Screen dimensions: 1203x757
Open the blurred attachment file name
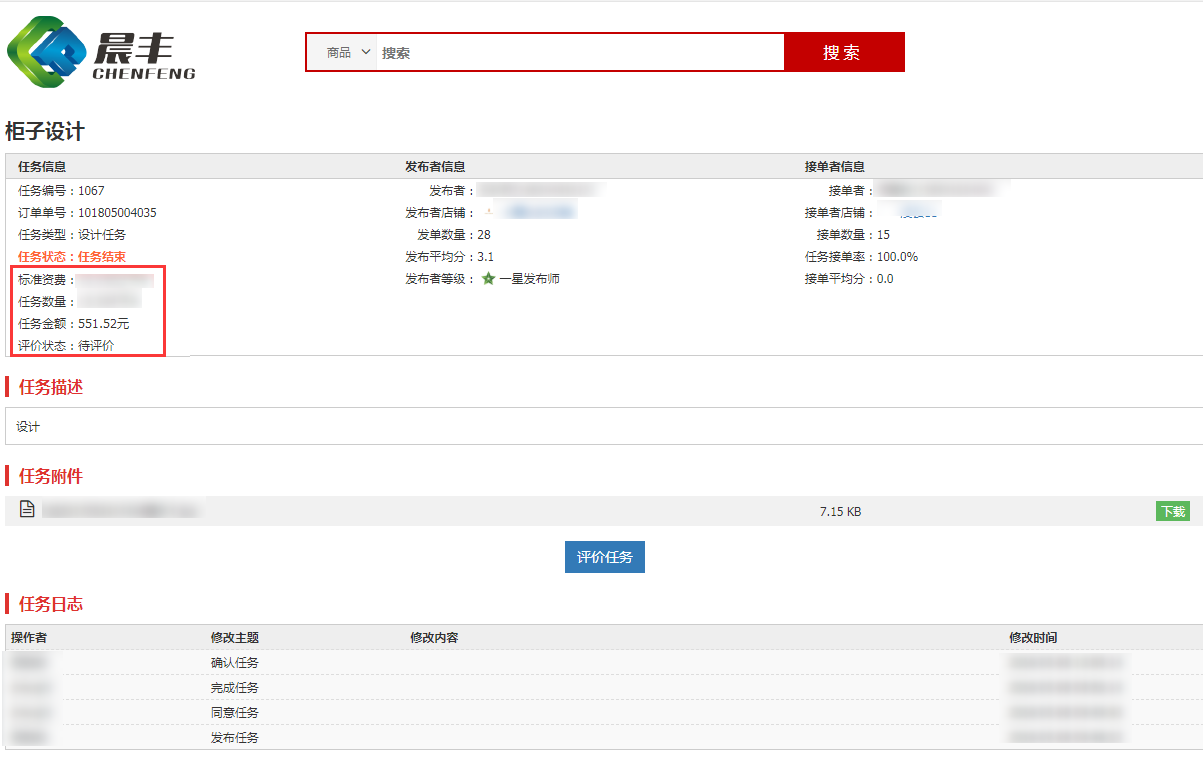pos(120,511)
